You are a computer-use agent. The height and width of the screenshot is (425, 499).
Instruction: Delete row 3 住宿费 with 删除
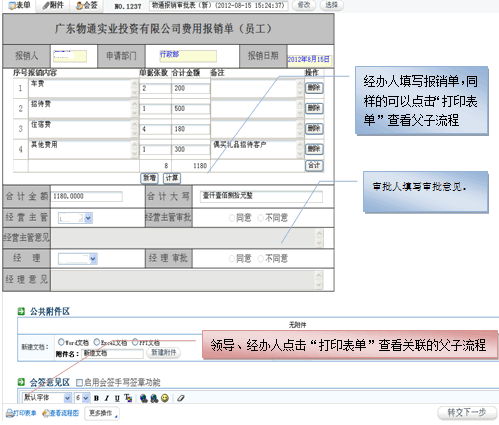pyautogui.click(x=314, y=129)
